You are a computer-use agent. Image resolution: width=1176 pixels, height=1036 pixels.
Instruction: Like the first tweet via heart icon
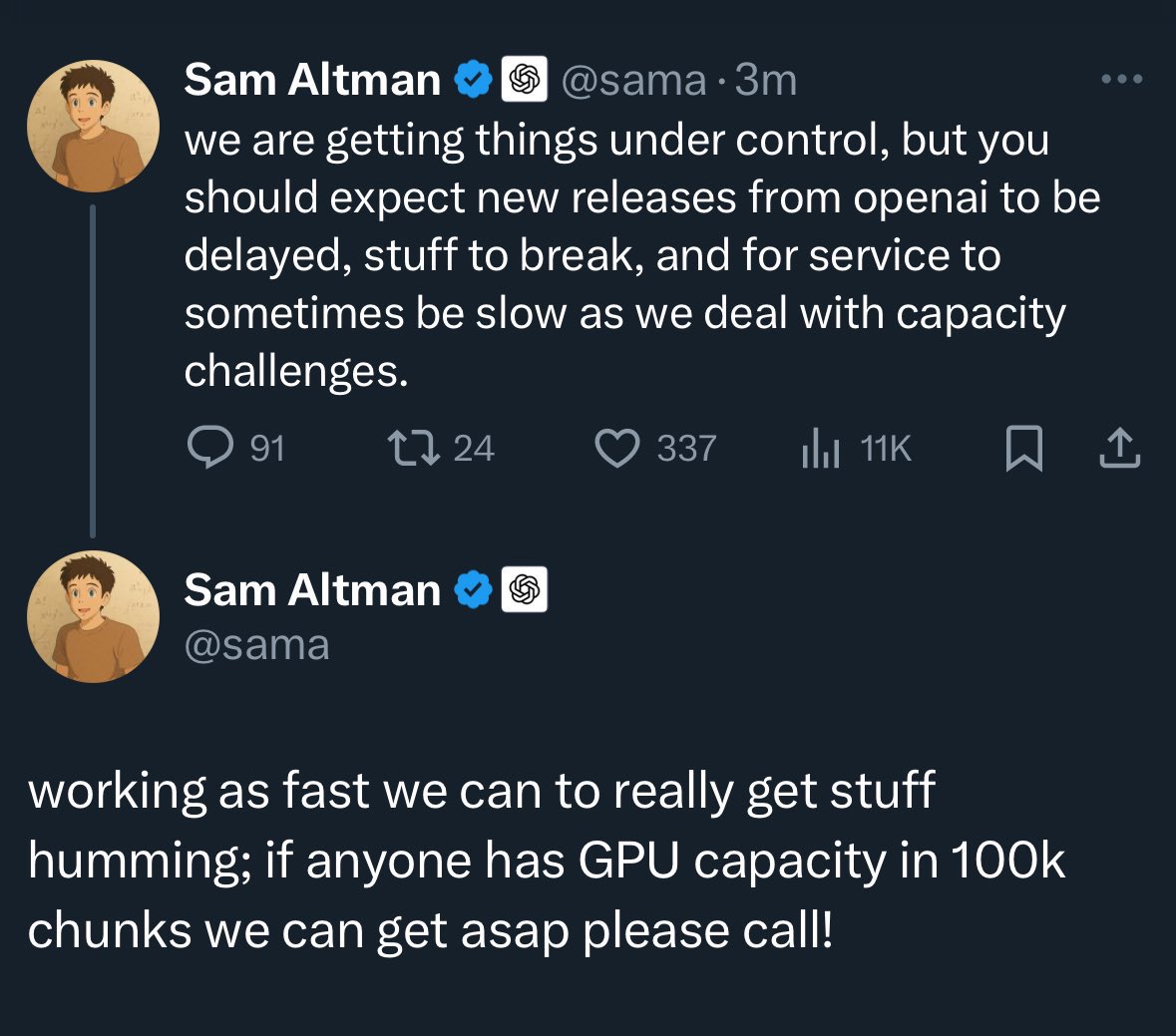[617, 448]
